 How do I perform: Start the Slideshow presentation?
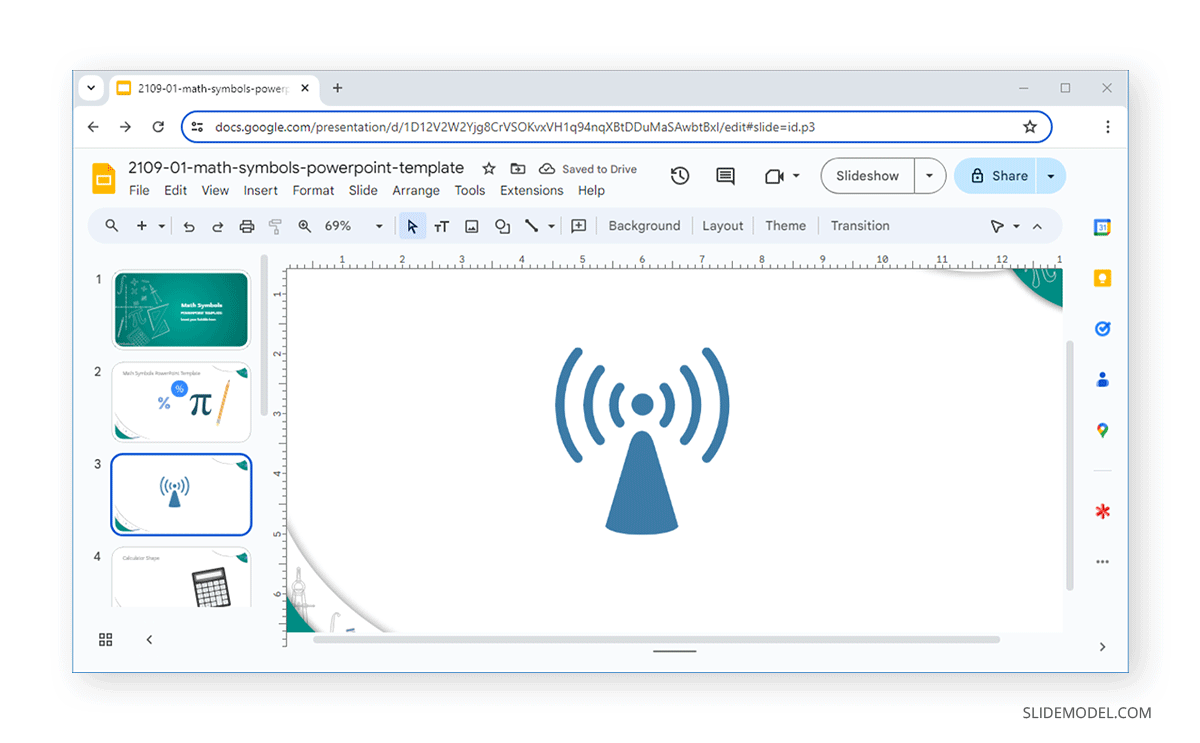[866, 175]
